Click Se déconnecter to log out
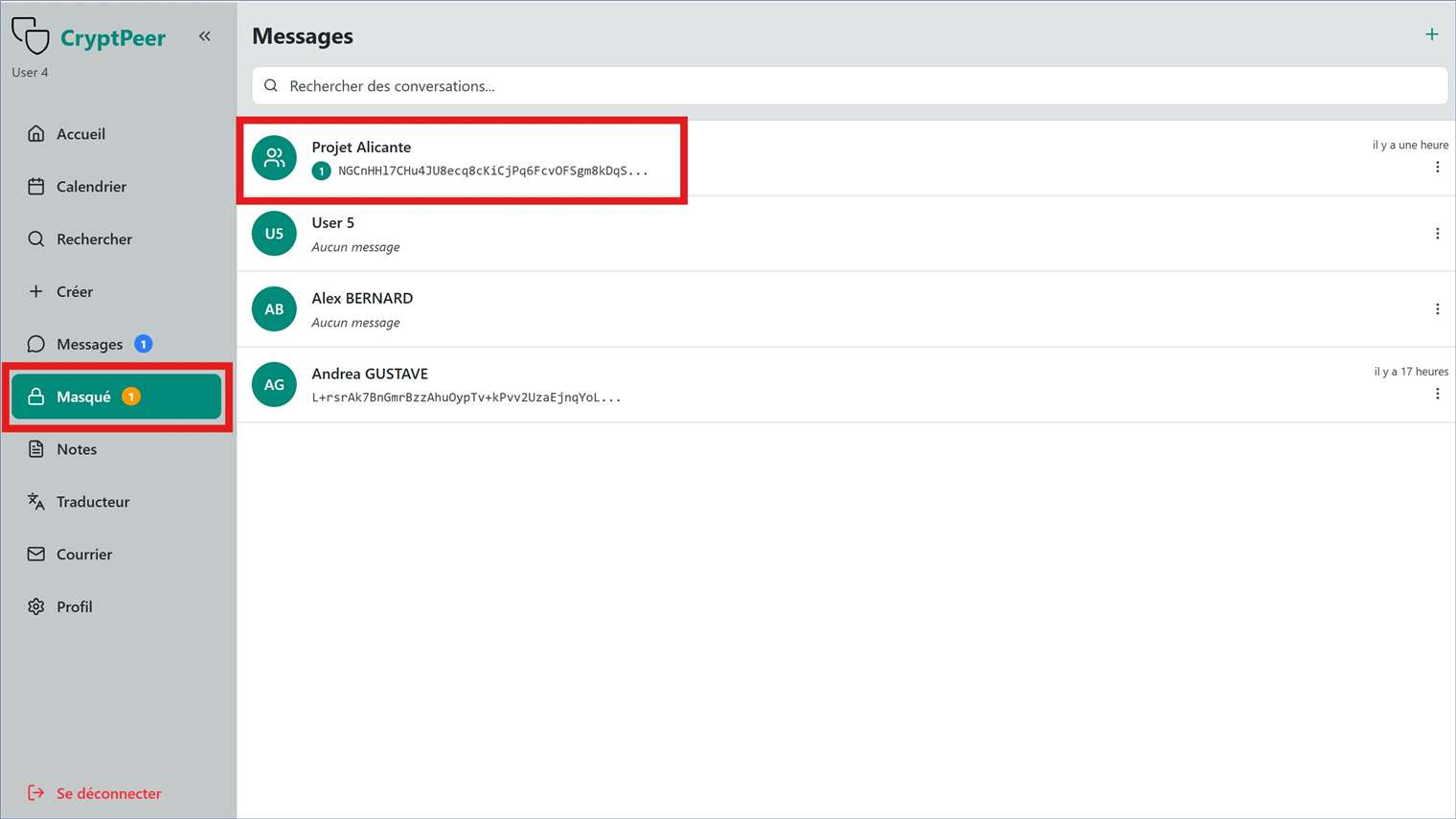This screenshot has height=819, width=1456. pyautogui.click(x=108, y=793)
